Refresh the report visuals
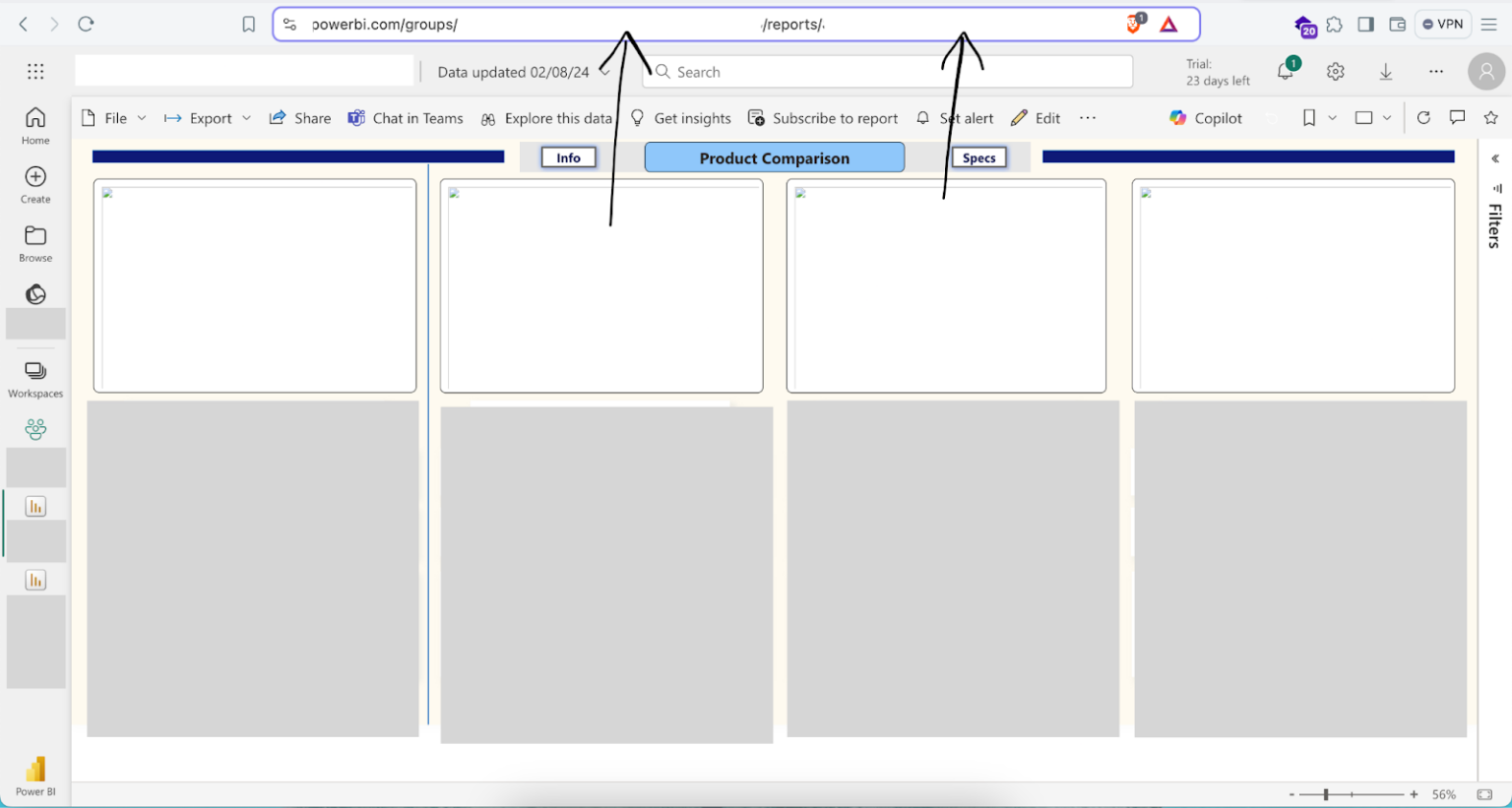This screenshot has height=808, width=1512. (1422, 117)
